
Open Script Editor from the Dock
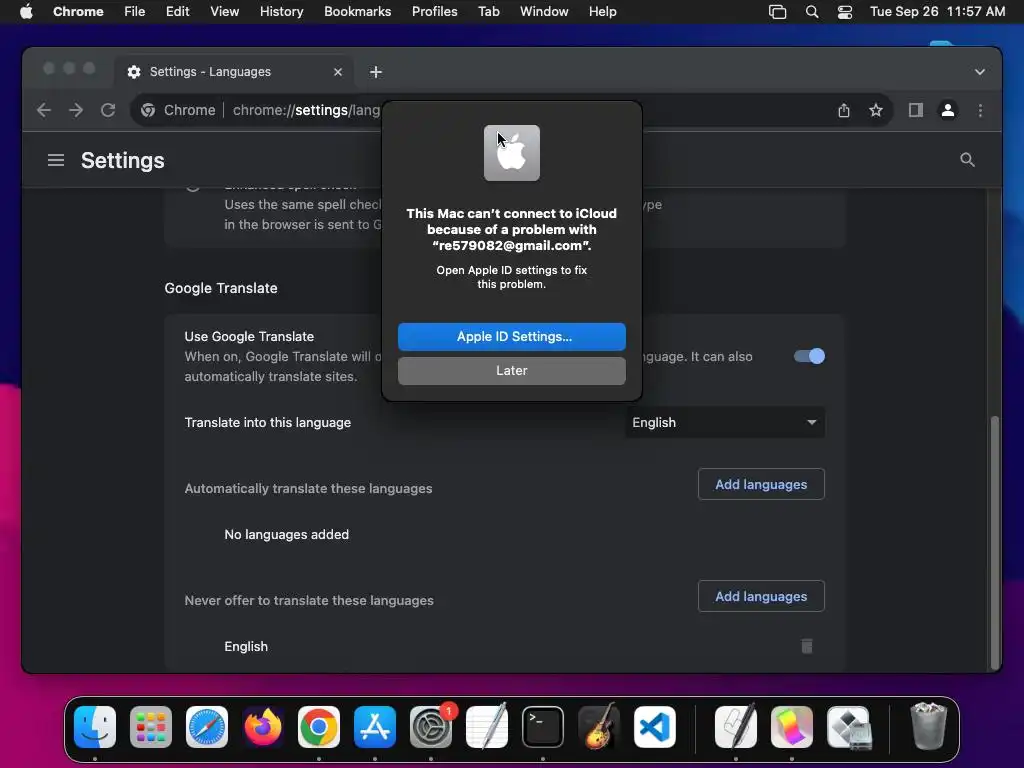click(736, 727)
